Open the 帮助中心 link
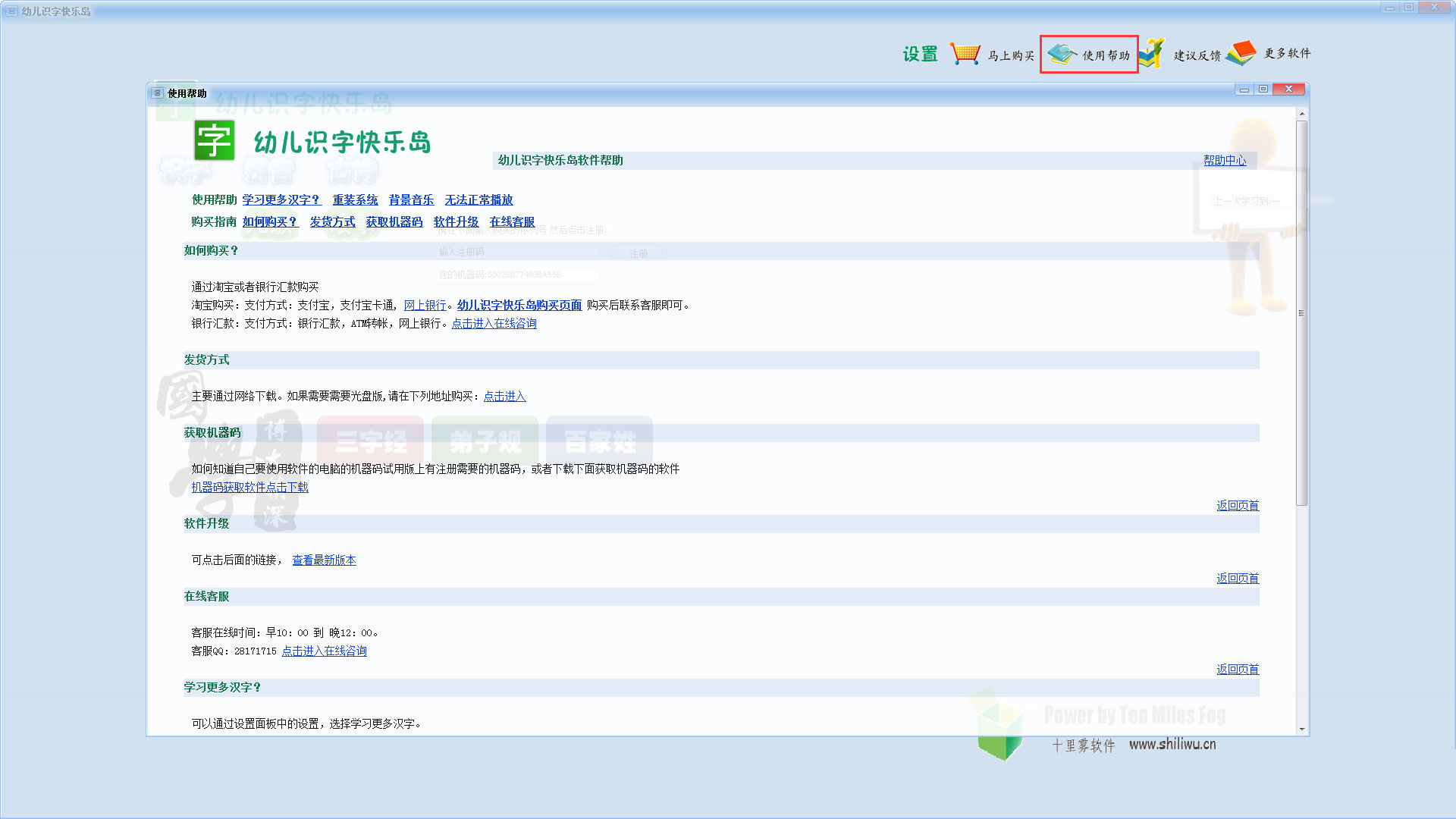Viewport: 1456px width, 819px height. click(x=1225, y=160)
